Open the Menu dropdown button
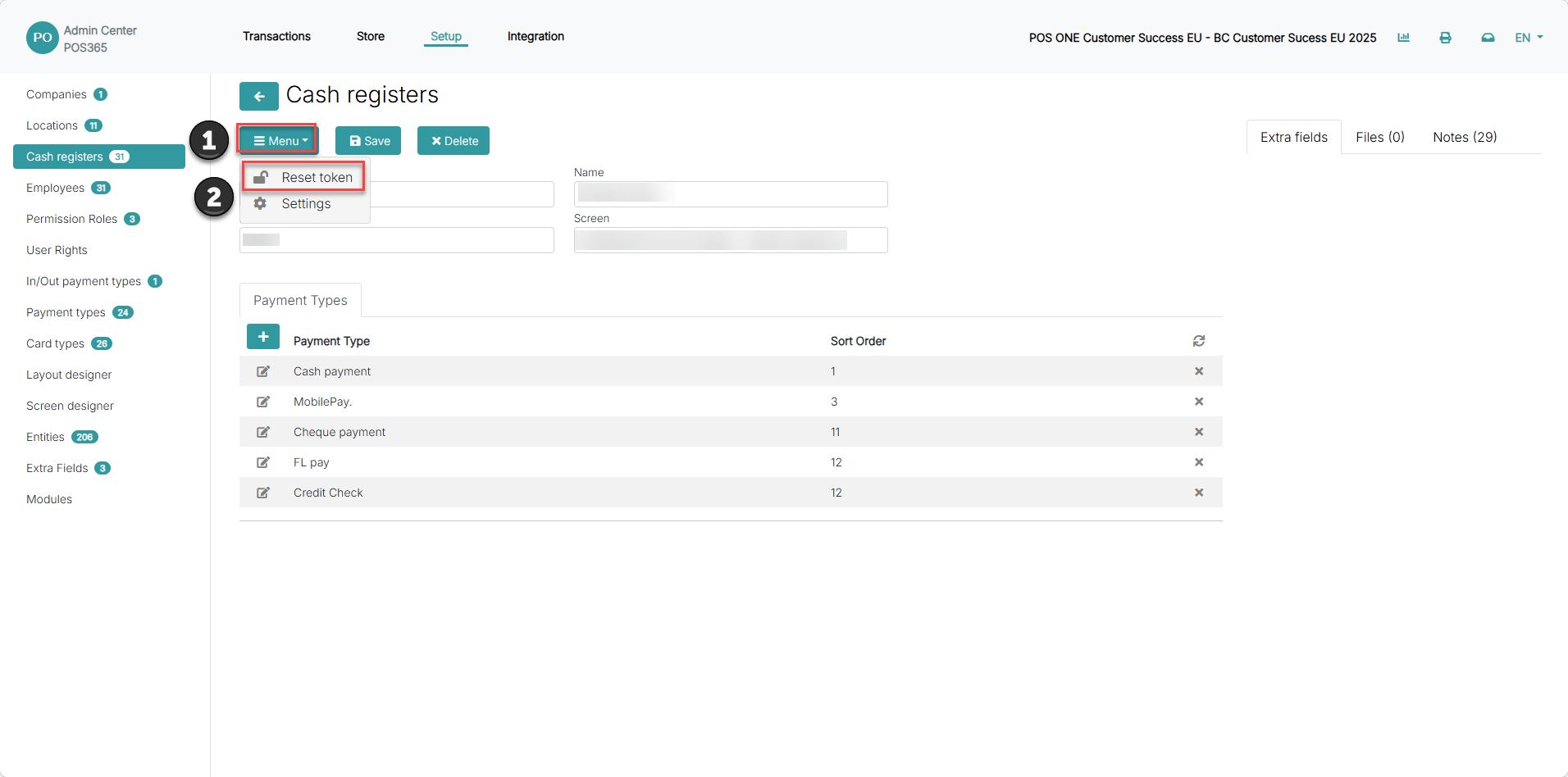Screen dimensions: 1568x777 click(279, 141)
